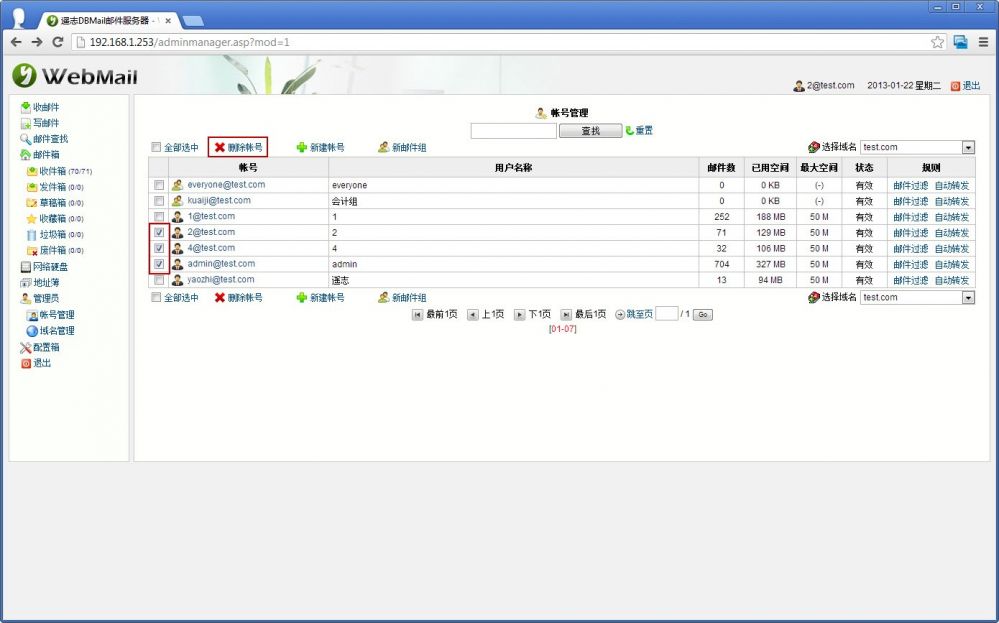999x623 pixels.
Task: Click the 查找 search button
Action: (x=591, y=131)
